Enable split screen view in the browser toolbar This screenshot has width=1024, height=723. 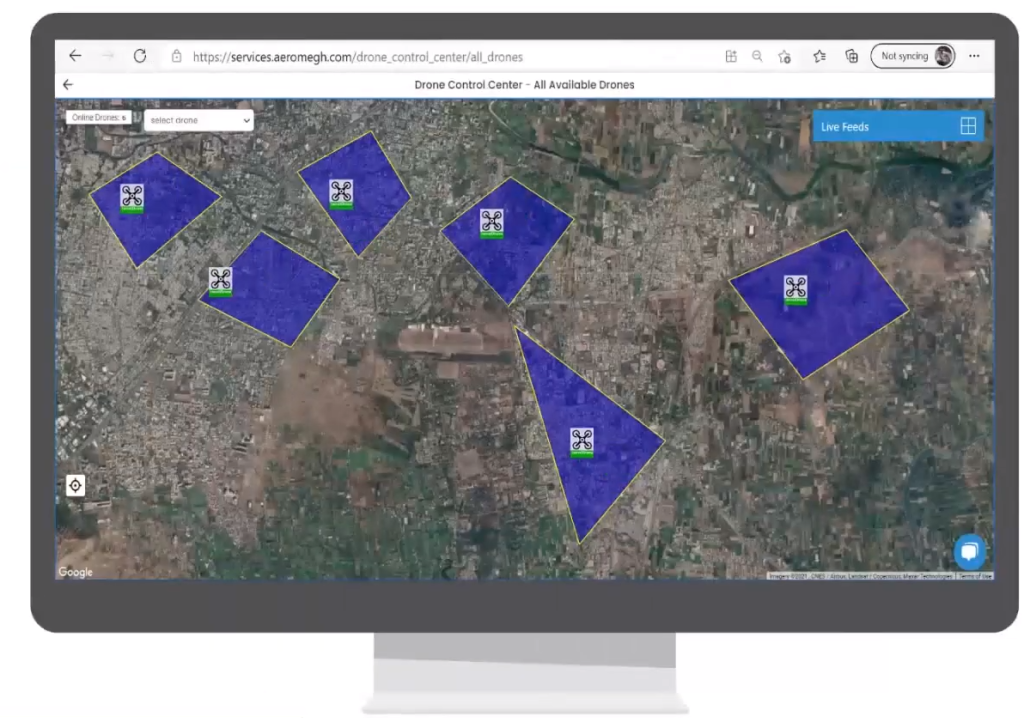pyautogui.click(x=731, y=56)
